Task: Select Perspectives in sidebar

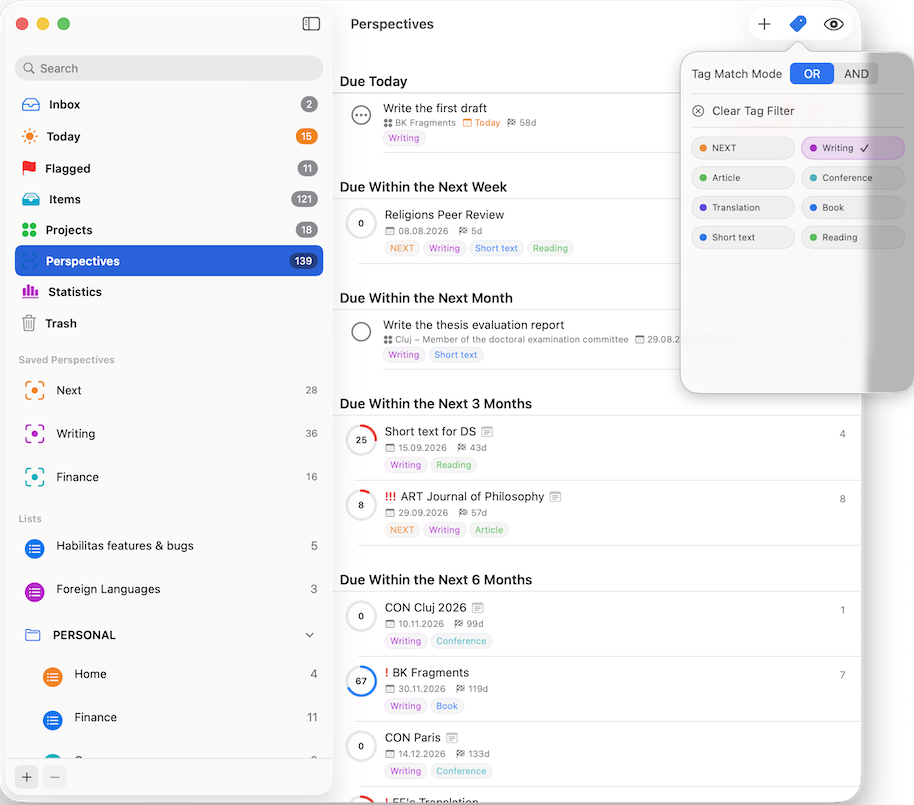Action: click(169, 261)
